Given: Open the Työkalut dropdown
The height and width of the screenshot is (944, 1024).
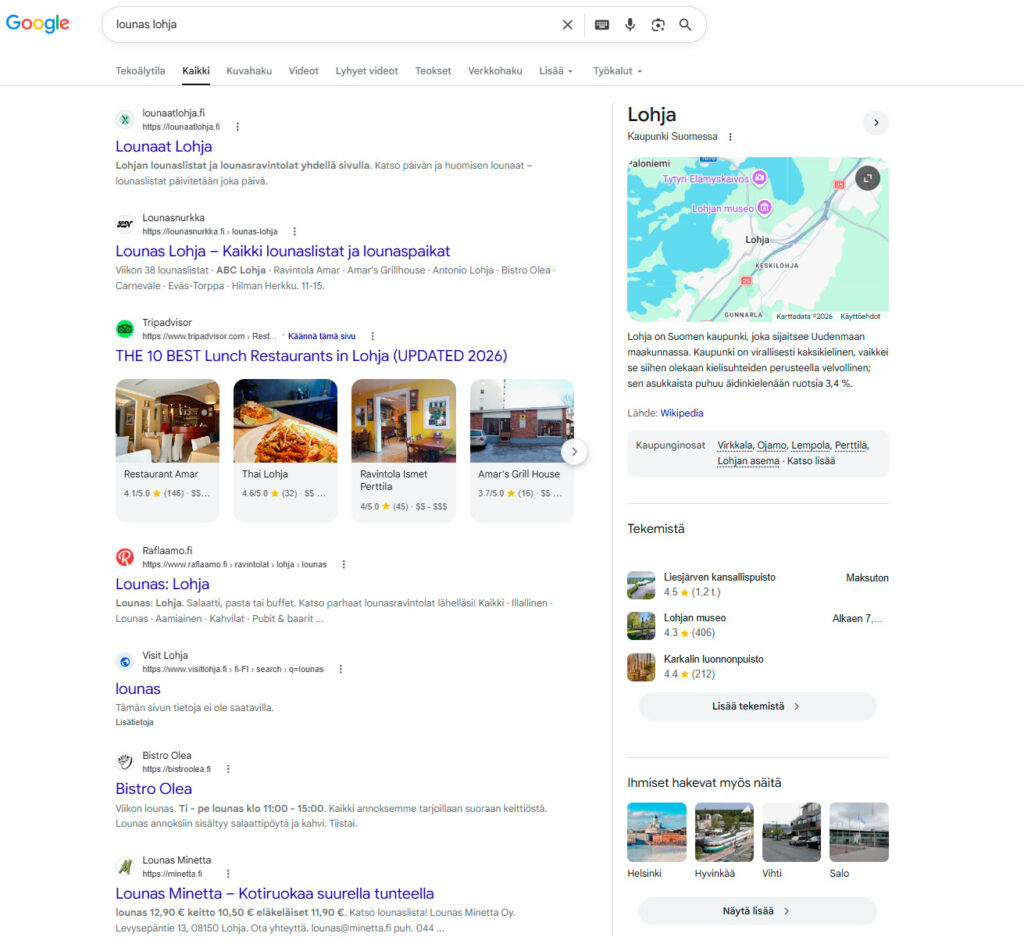Looking at the screenshot, I should tap(617, 71).
